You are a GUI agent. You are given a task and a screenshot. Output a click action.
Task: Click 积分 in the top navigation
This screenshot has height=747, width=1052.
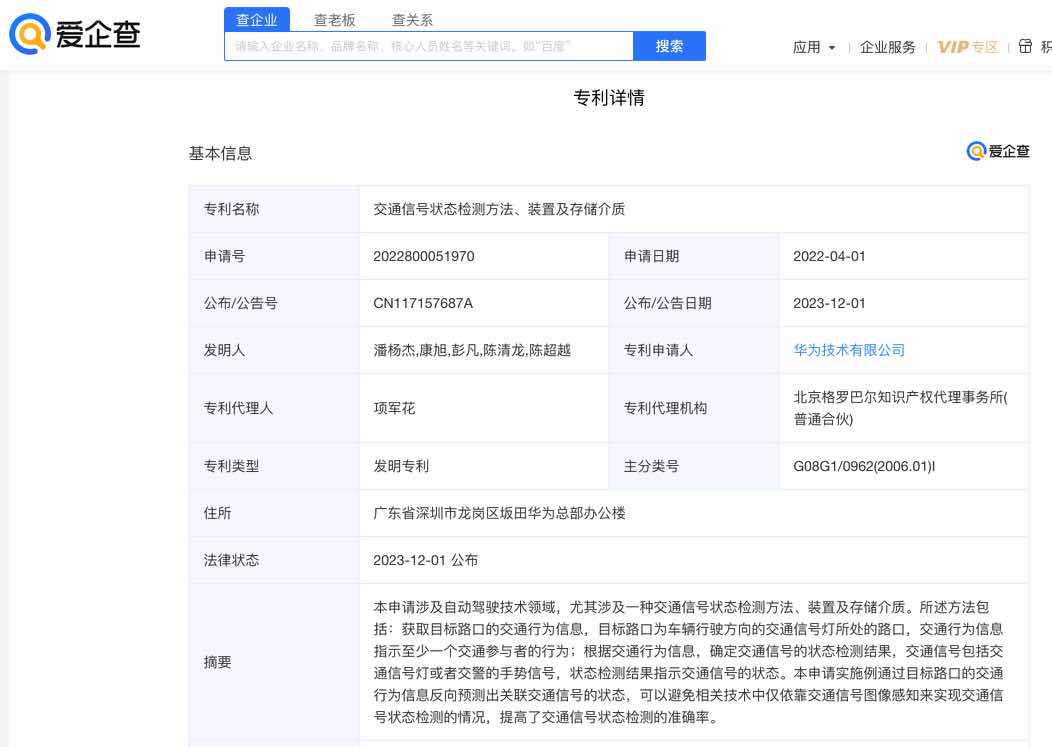(x=1047, y=46)
